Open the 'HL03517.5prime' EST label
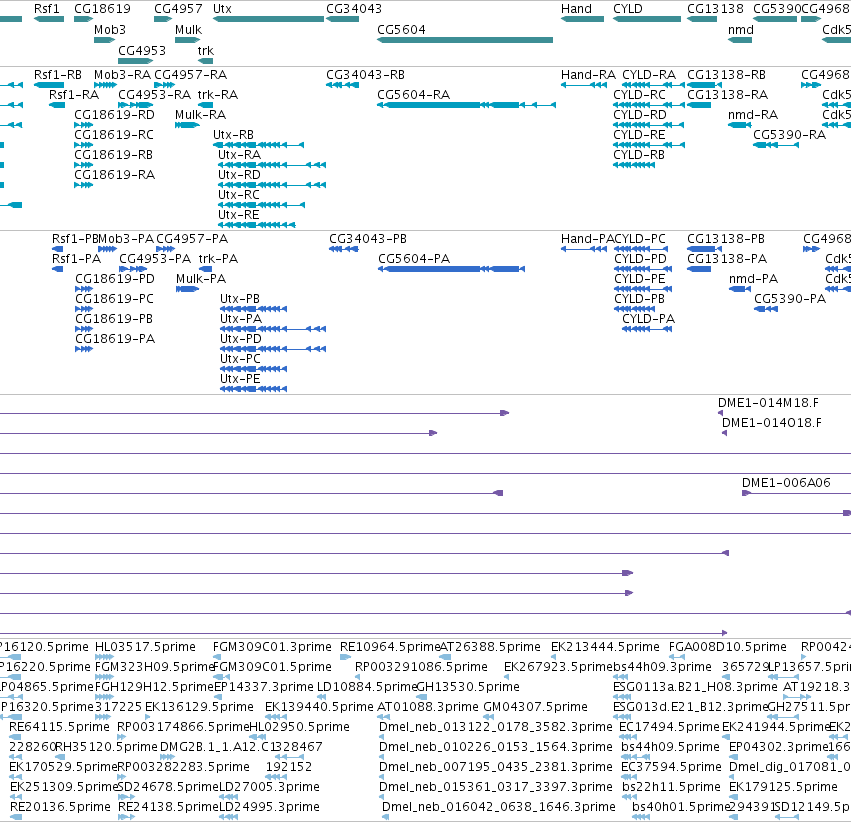Viewport: 851px width, 822px height. (145, 647)
